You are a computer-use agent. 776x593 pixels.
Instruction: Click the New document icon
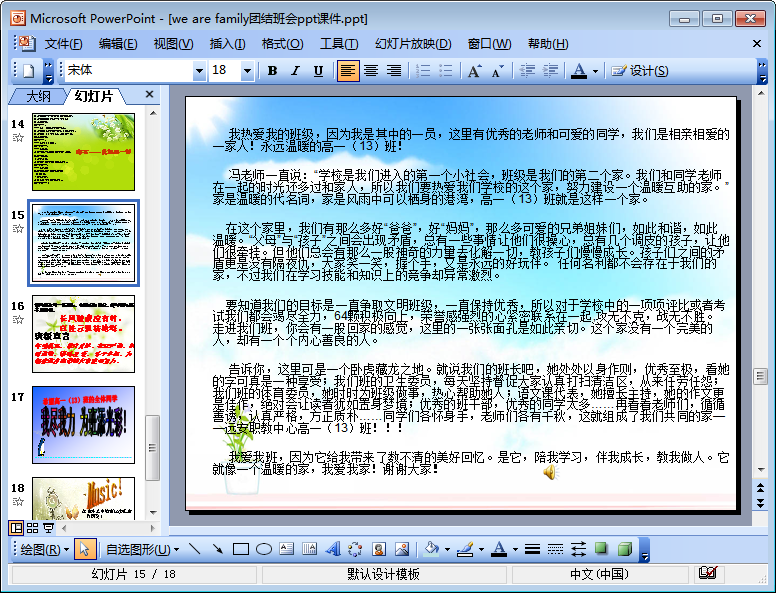29,71
